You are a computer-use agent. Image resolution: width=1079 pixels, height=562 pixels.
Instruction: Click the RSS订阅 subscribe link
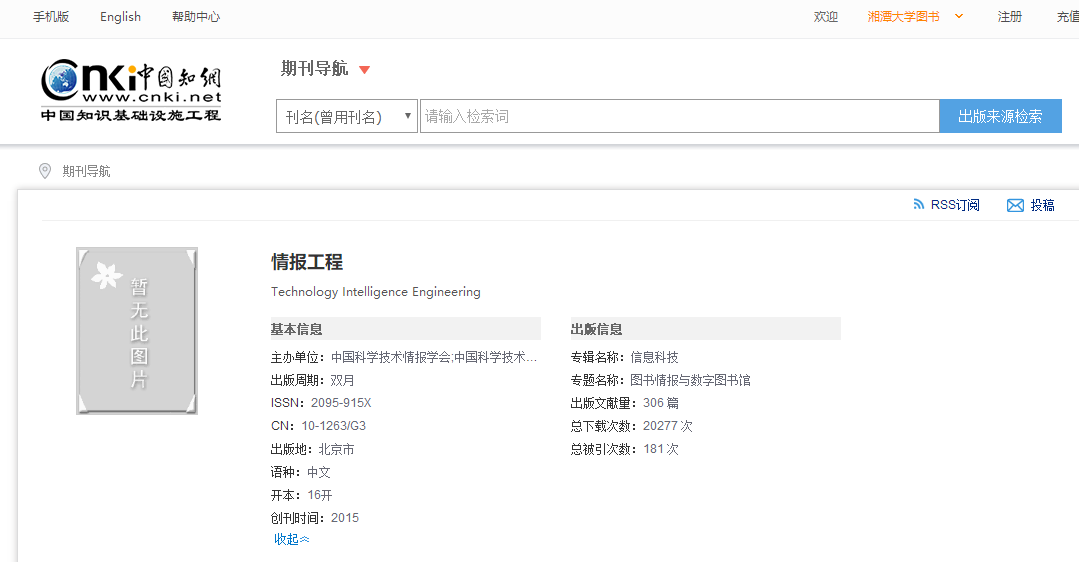pos(955,205)
